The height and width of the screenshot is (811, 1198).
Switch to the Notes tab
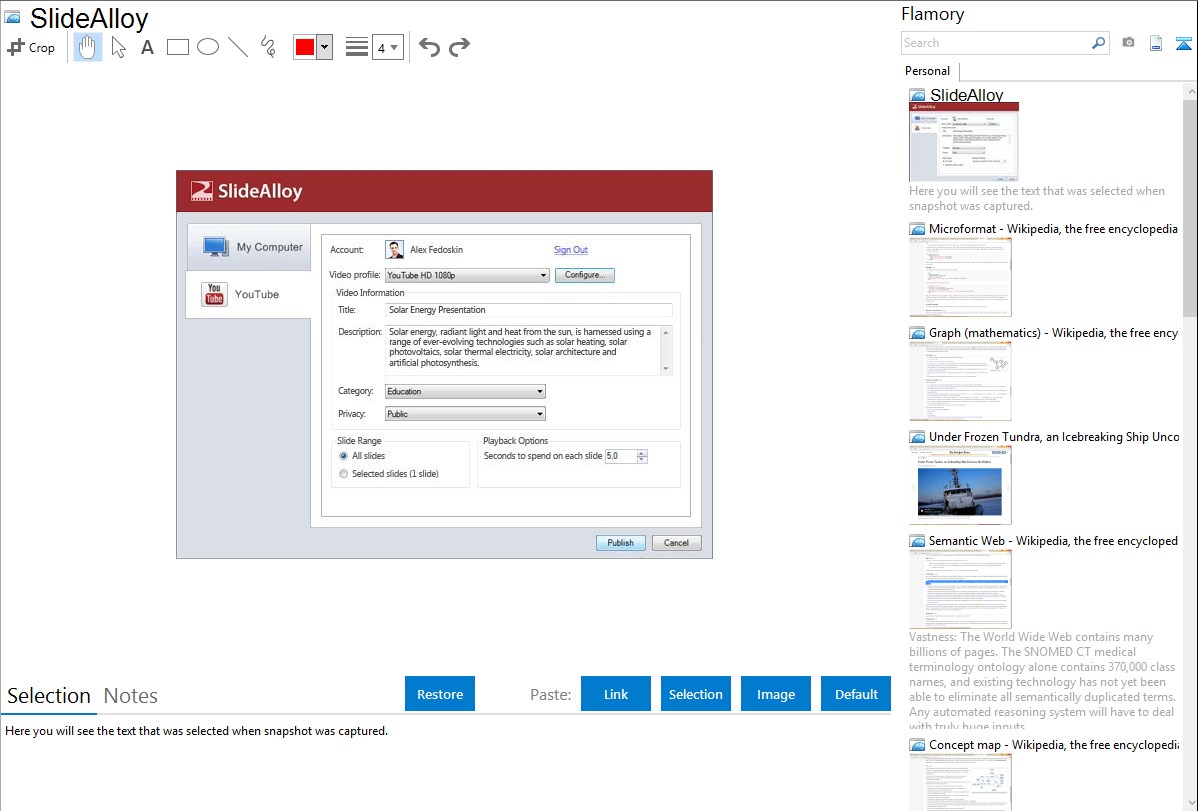point(131,696)
